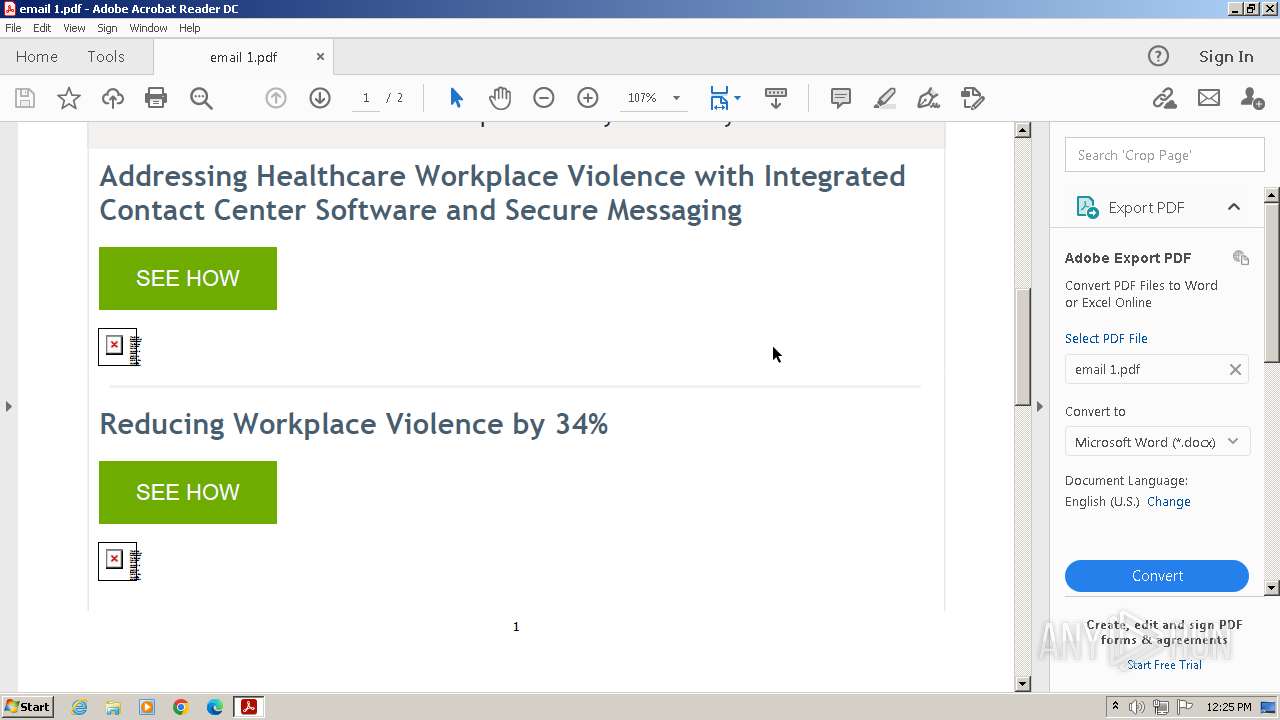1280x720 pixels.
Task: Share a link using the chain icon
Action: (x=1164, y=98)
